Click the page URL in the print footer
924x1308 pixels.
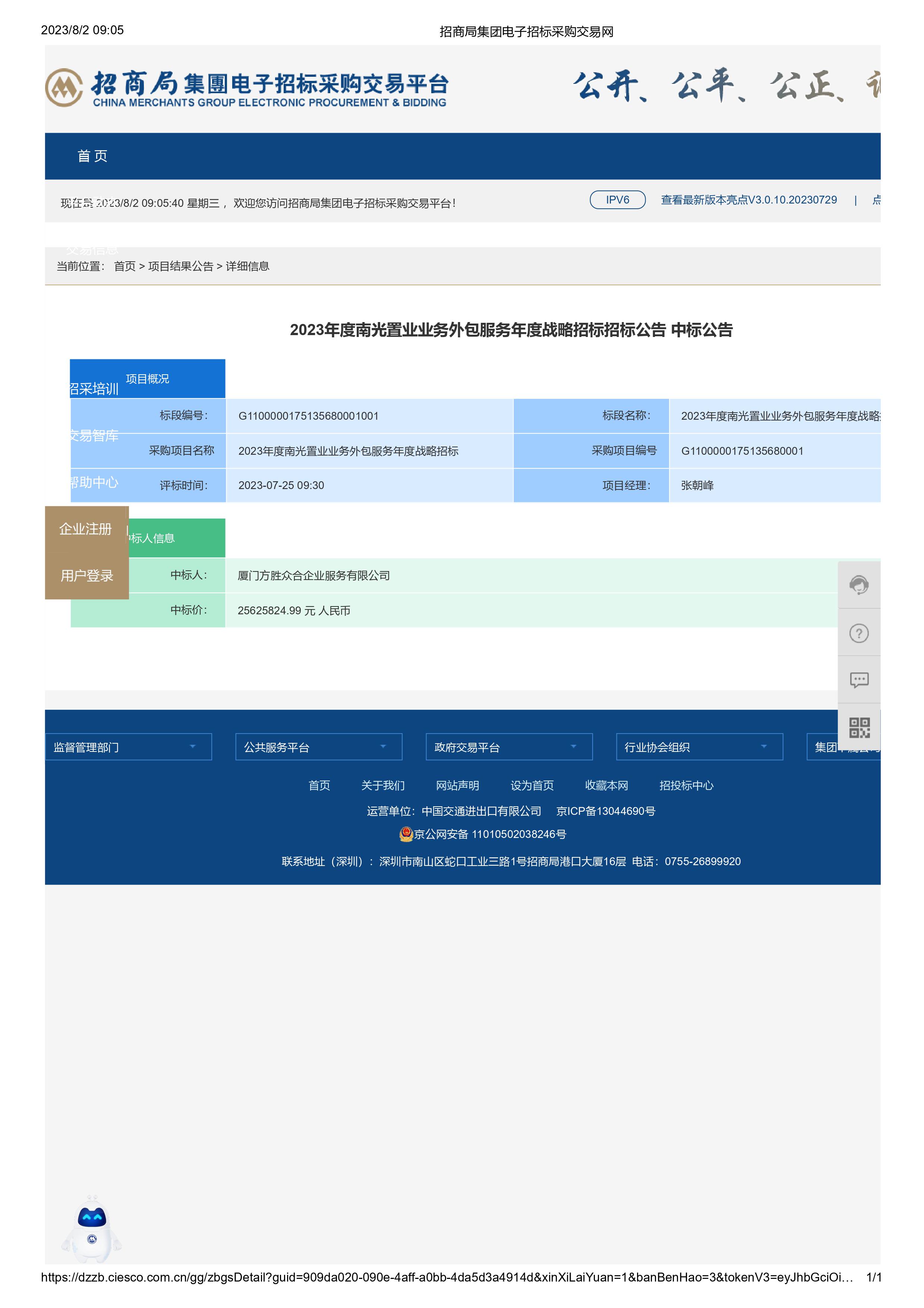[x=447, y=1277]
